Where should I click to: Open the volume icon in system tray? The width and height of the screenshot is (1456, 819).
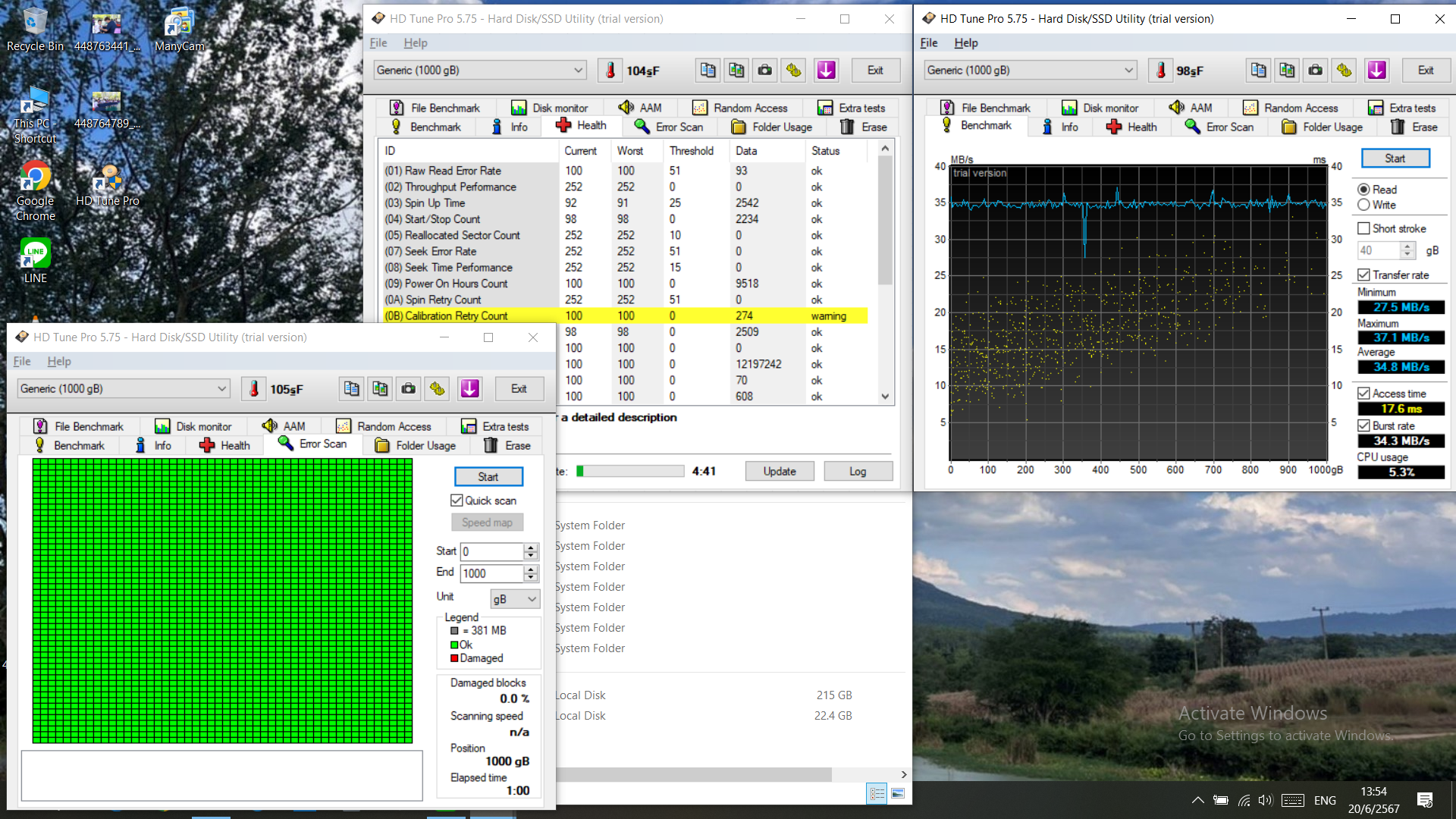click(x=1264, y=800)
